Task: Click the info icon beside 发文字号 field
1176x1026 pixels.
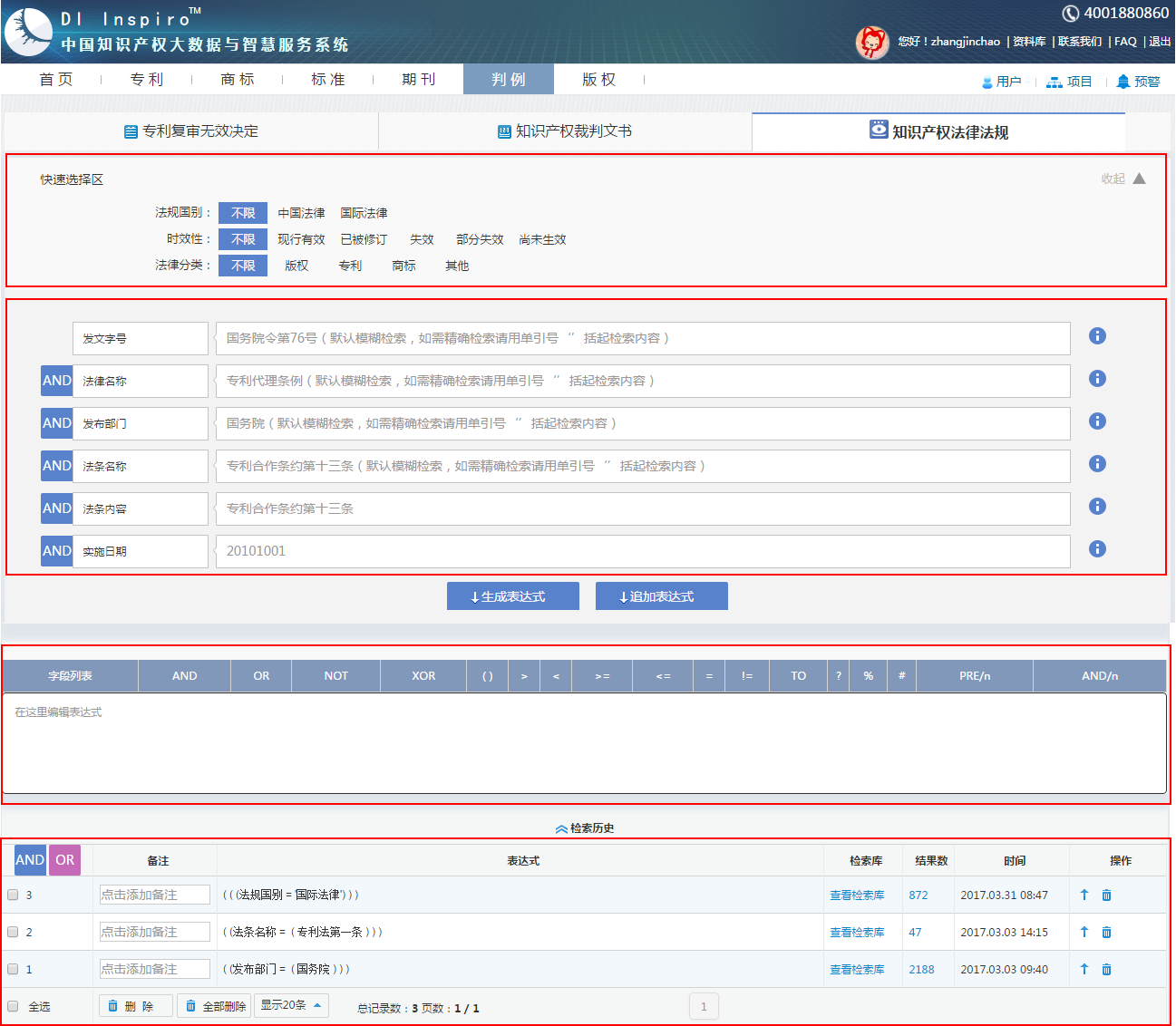Action: (x=1097, y=336)
